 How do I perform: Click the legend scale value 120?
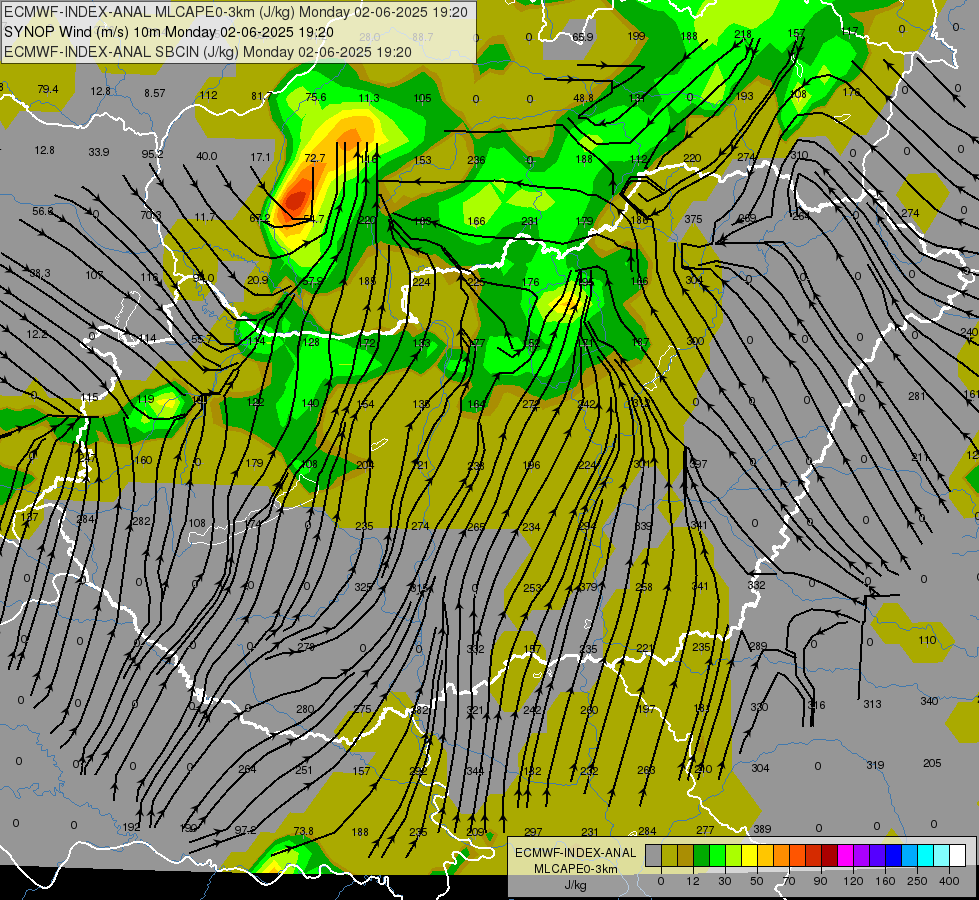(854, 881)
